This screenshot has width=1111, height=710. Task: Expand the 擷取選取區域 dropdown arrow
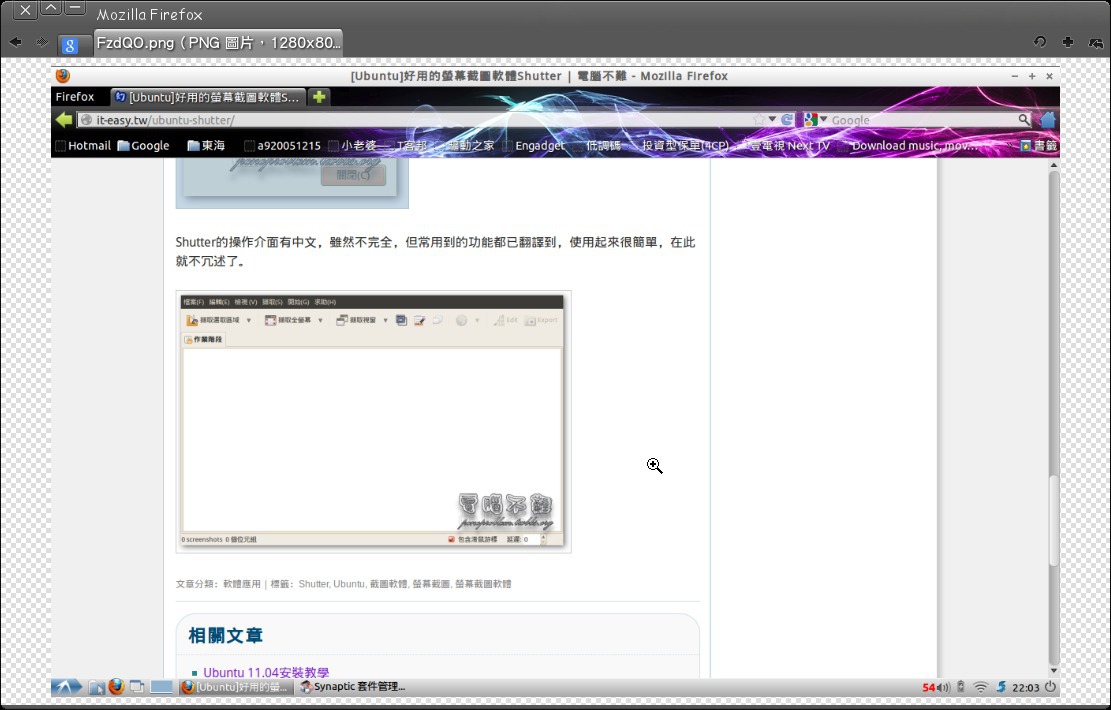click(x=249, y=321)
